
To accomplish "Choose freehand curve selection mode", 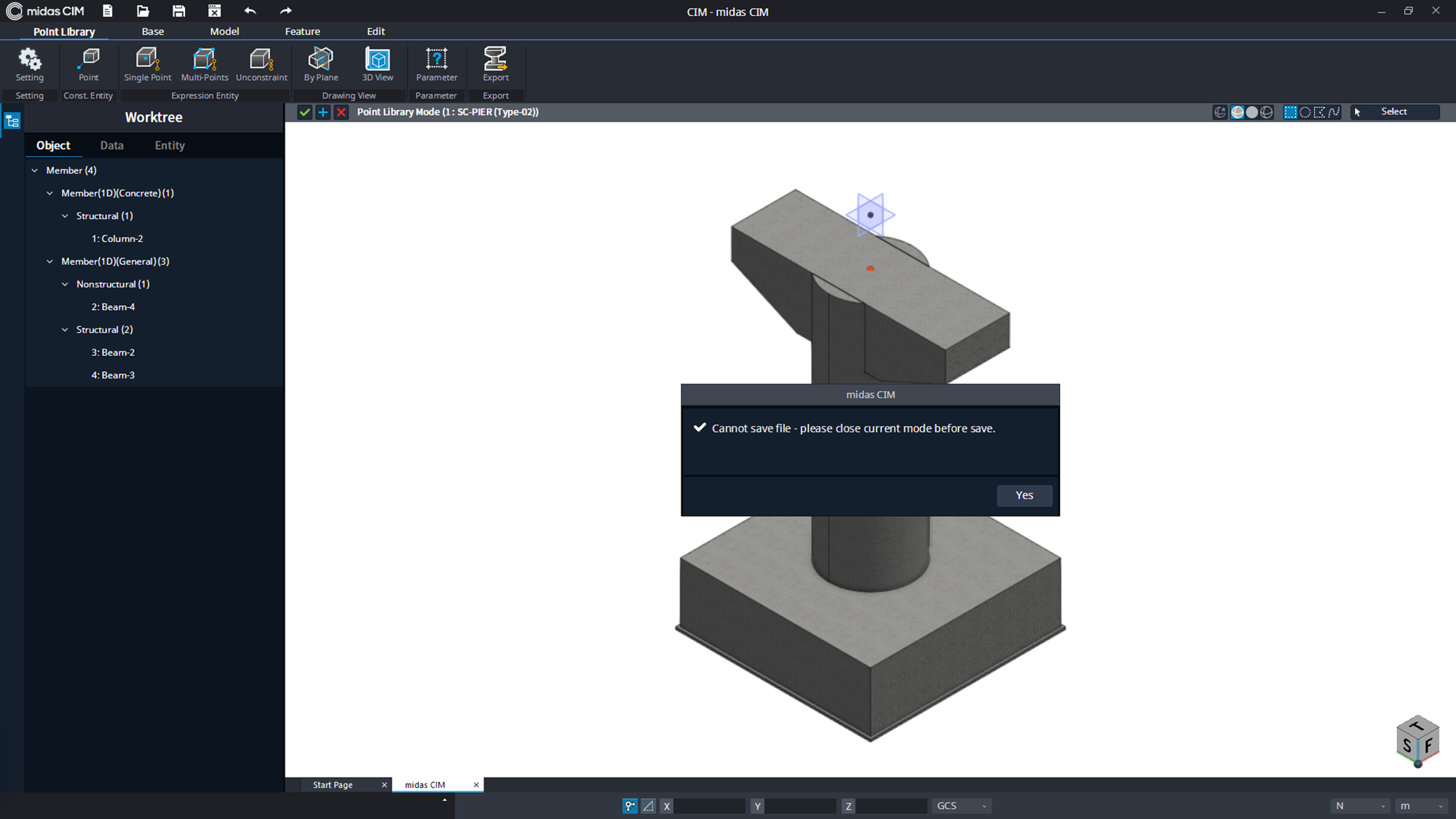I will pyautogui.click(x=1334, y=112).
